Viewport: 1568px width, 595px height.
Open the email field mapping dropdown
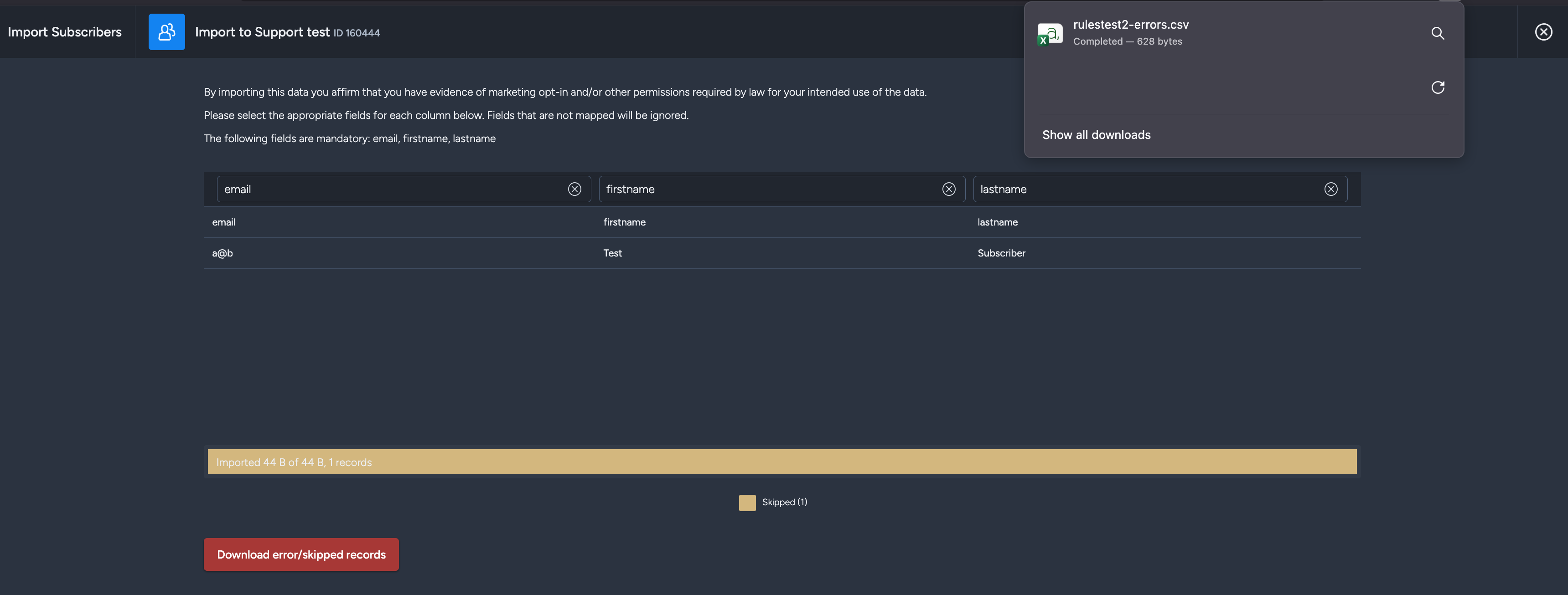(x=403, y=189)
